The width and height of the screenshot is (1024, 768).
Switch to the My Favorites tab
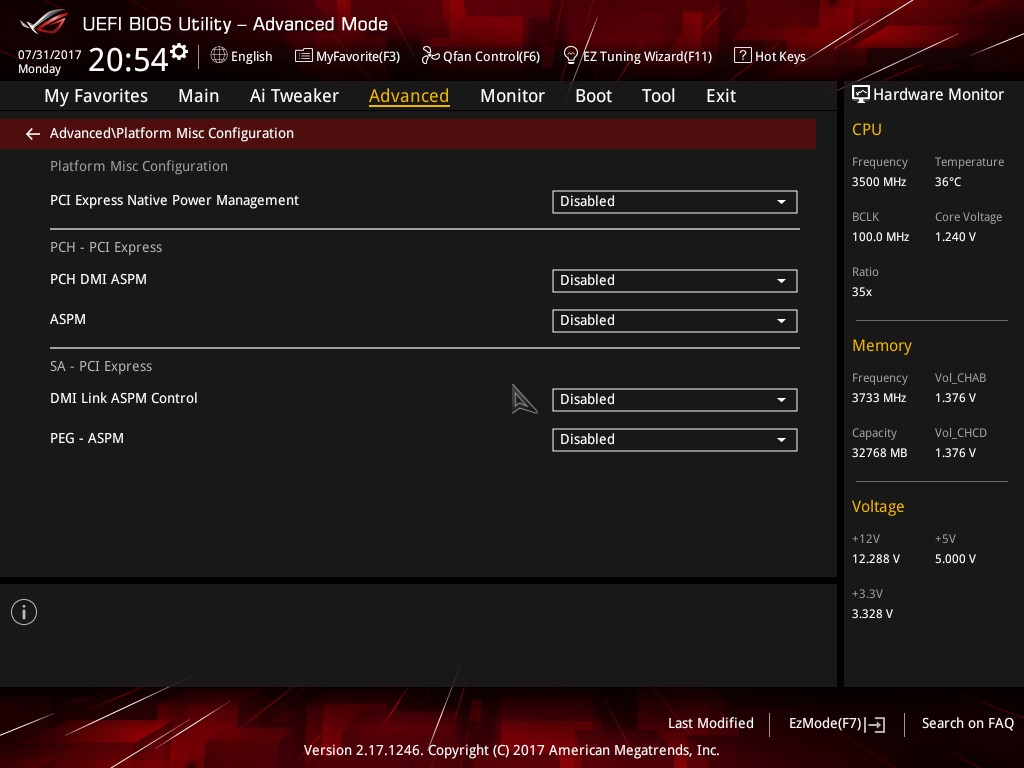(x=96, y=96)
